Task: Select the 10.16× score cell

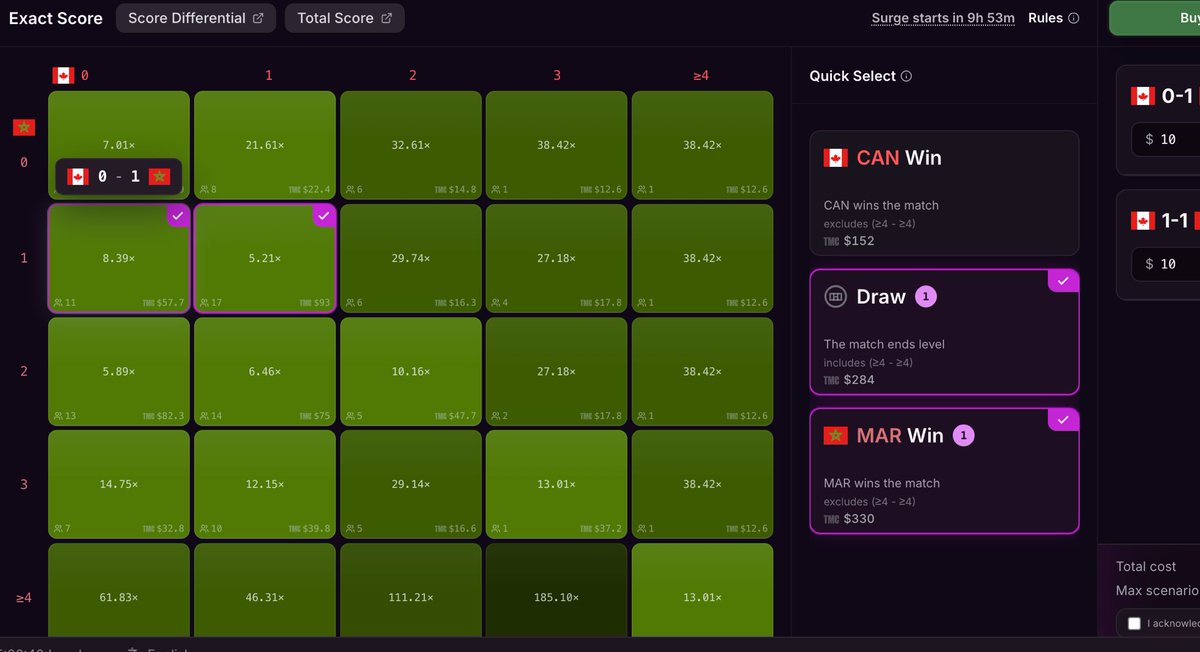Action: (411, 371)
